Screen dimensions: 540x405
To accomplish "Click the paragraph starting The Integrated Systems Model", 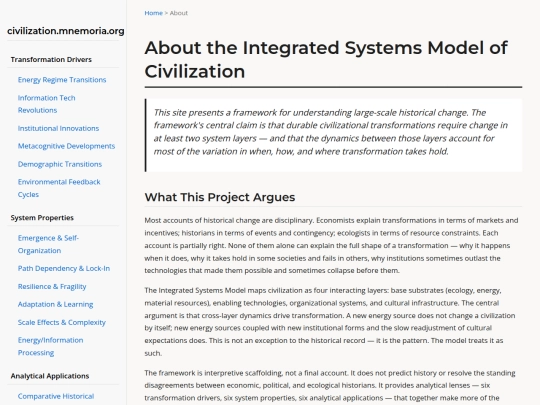I will tap(330, 322).
